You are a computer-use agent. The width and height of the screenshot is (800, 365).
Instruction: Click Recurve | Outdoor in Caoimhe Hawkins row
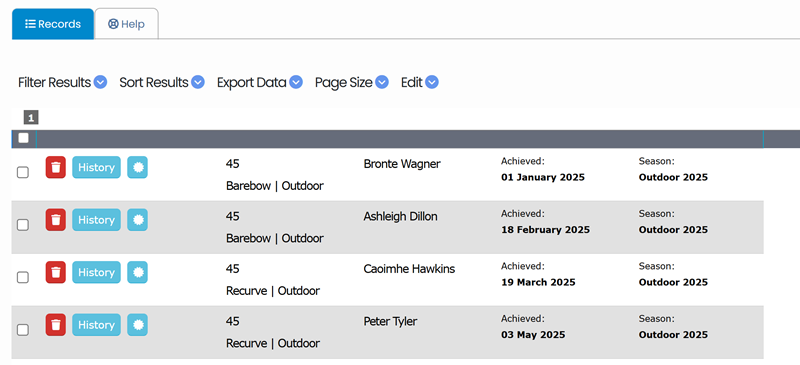tap(273, 291)
